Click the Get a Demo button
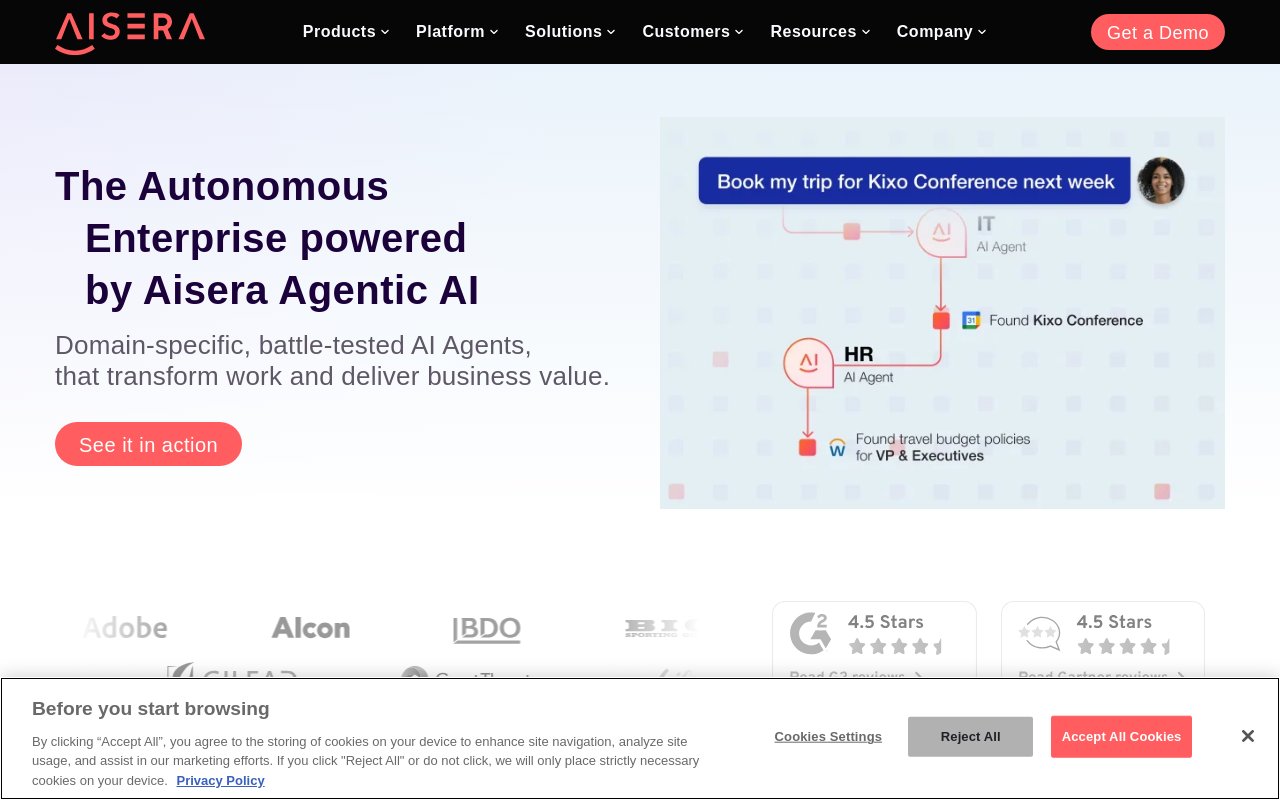This screenshot has width=1280, height=800. (1158, 32)
